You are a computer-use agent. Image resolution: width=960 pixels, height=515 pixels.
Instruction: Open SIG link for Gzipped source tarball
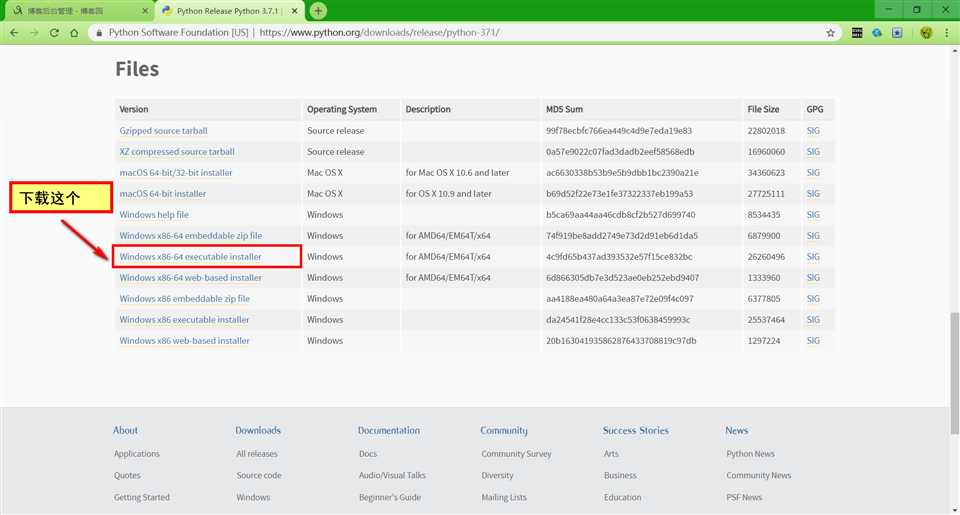point(813,131)
